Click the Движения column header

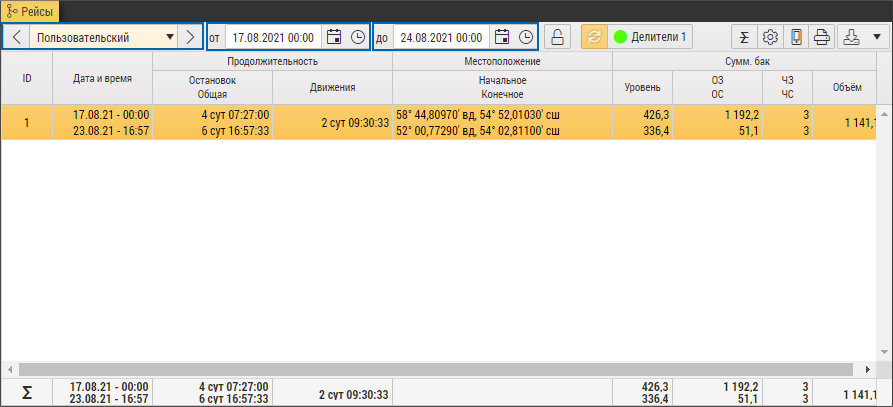pos(333,87)
